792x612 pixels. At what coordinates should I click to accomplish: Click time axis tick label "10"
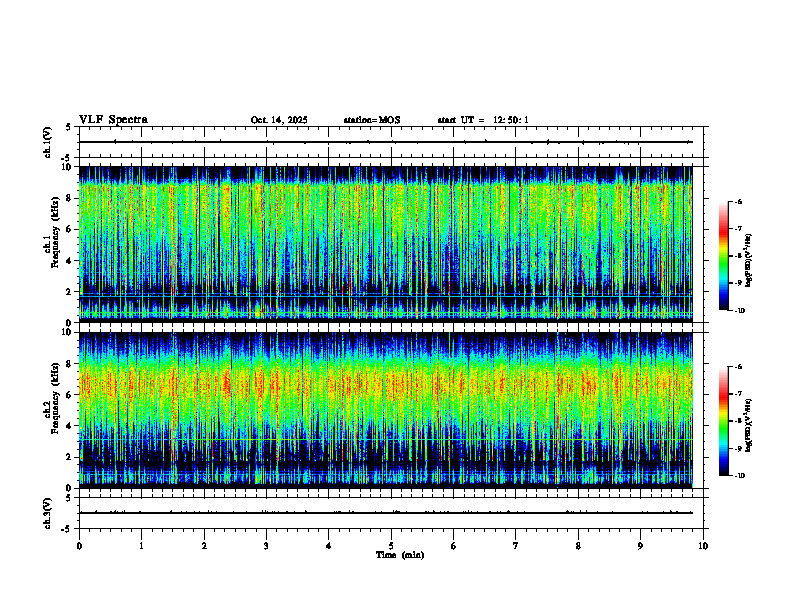click(x=703, y=546)
